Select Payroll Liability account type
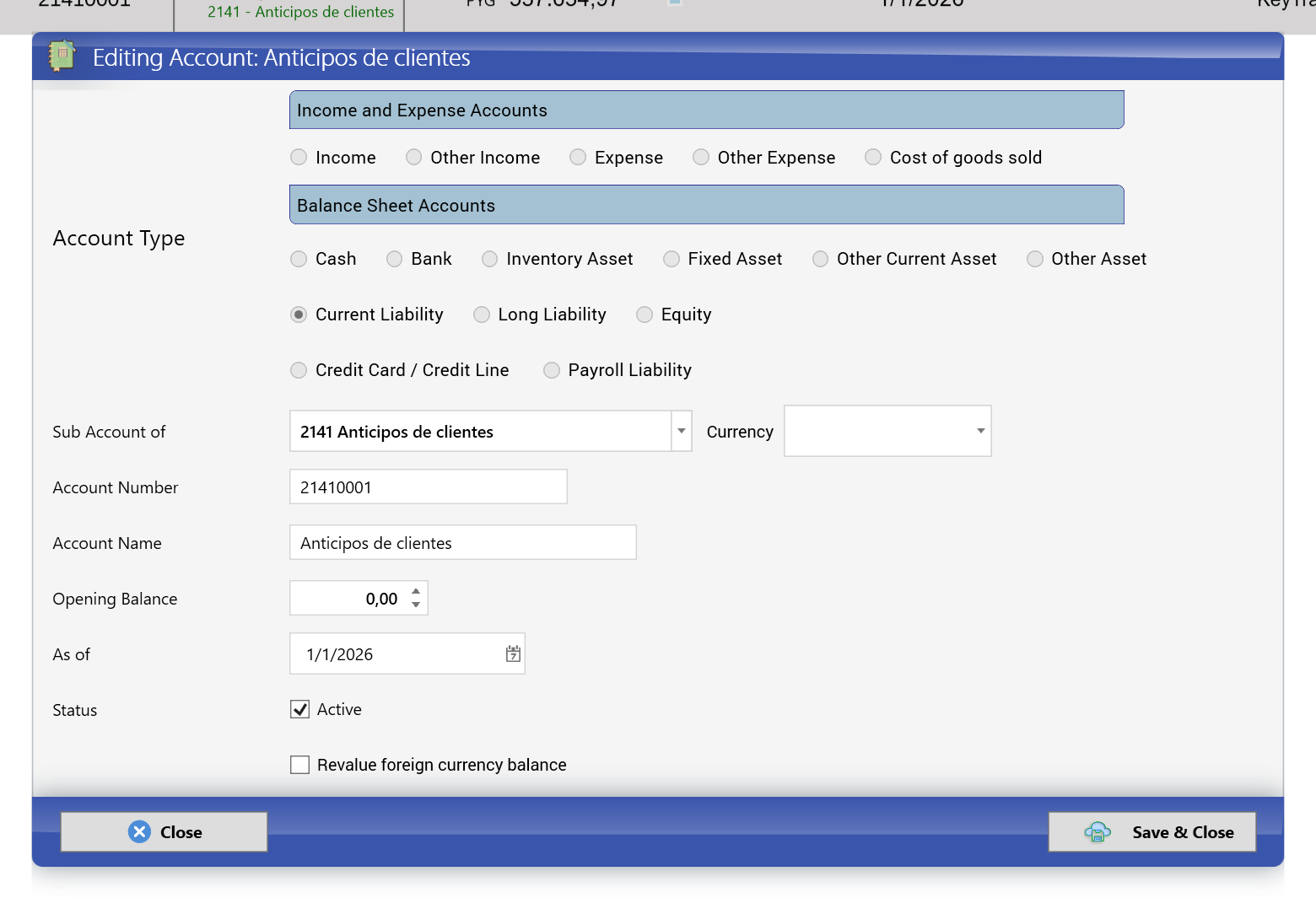The width and height of the screenshot is (1316, 898). [x=552, y=370]
